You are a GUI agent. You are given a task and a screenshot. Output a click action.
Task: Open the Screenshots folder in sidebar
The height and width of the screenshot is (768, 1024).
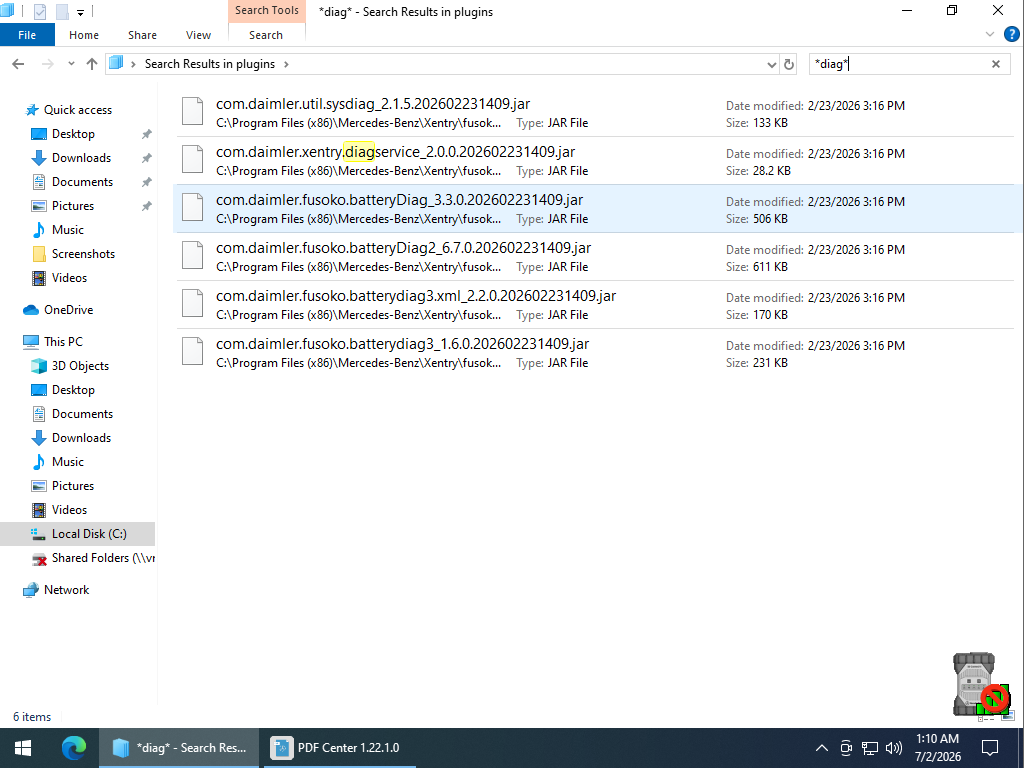83,254
